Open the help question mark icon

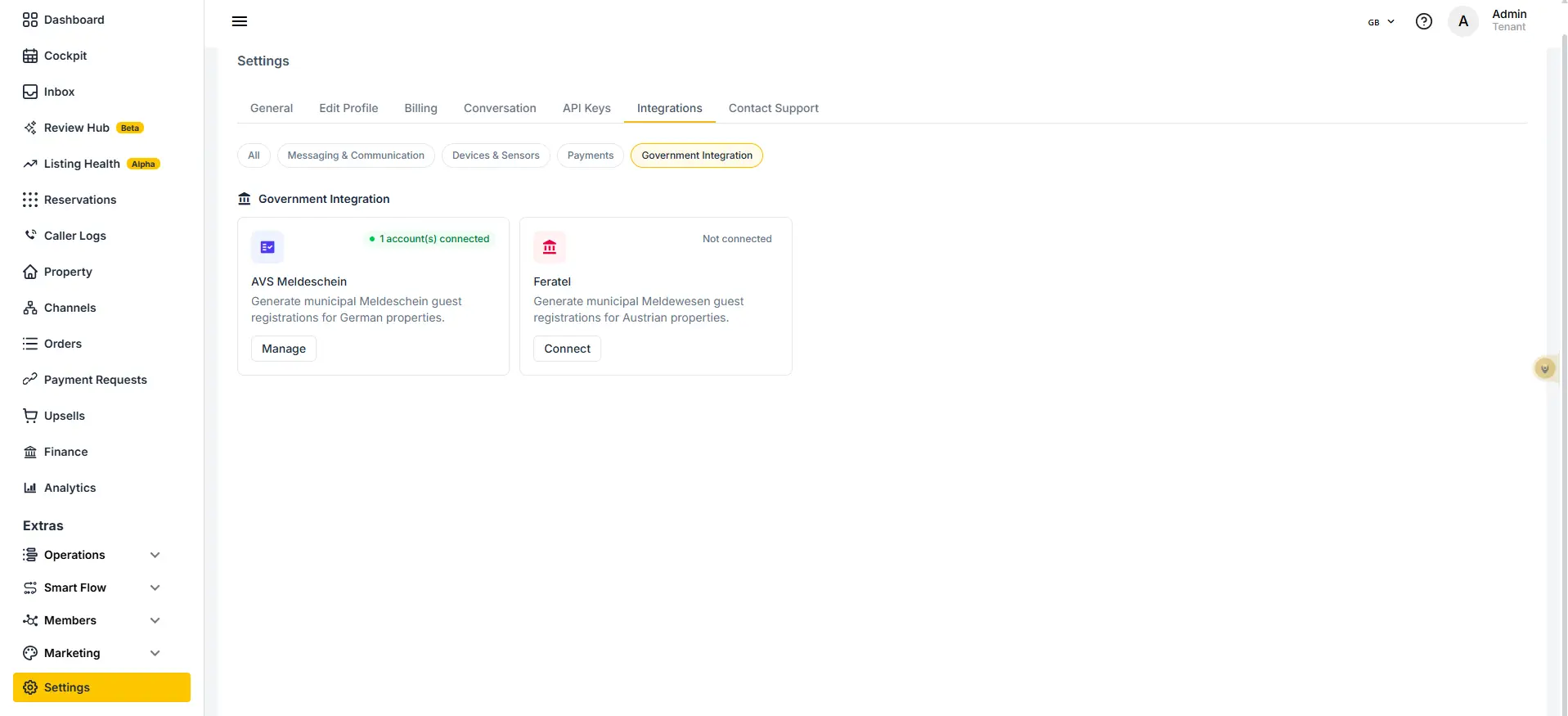[x=1424, y=21]
